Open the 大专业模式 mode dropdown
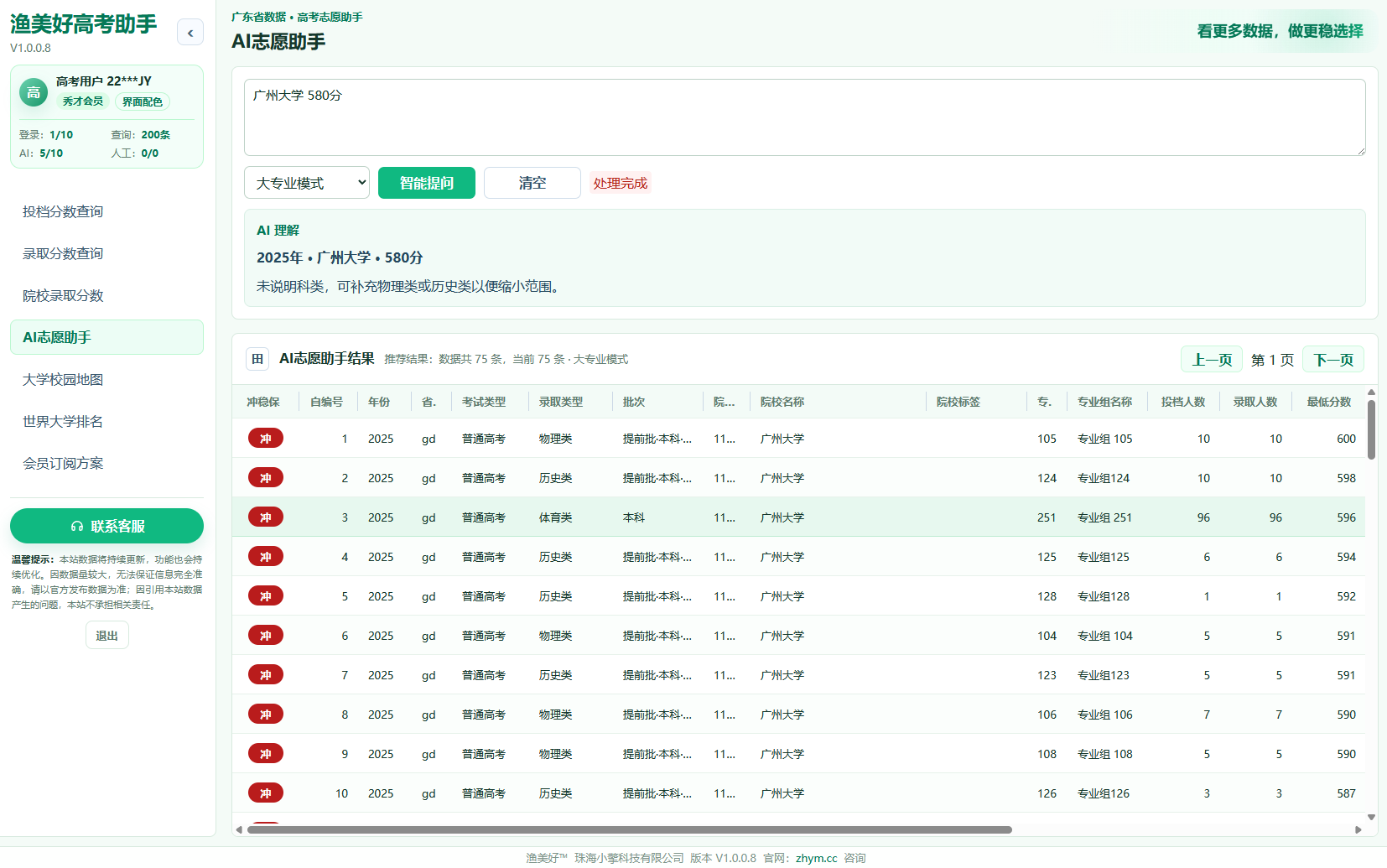The height and width of the screenshot is (868, 1387). click(x=307, y=183)
